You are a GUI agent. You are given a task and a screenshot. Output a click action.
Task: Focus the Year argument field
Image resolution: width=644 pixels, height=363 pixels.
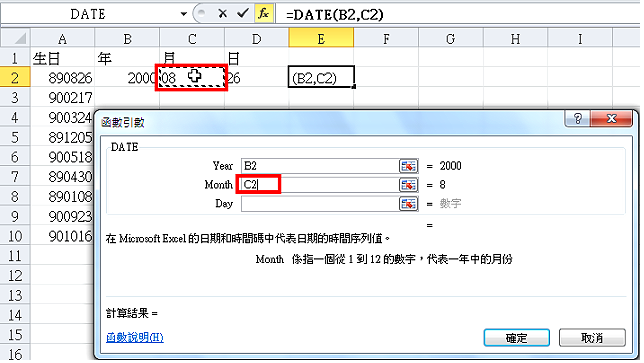click(320, 166)
